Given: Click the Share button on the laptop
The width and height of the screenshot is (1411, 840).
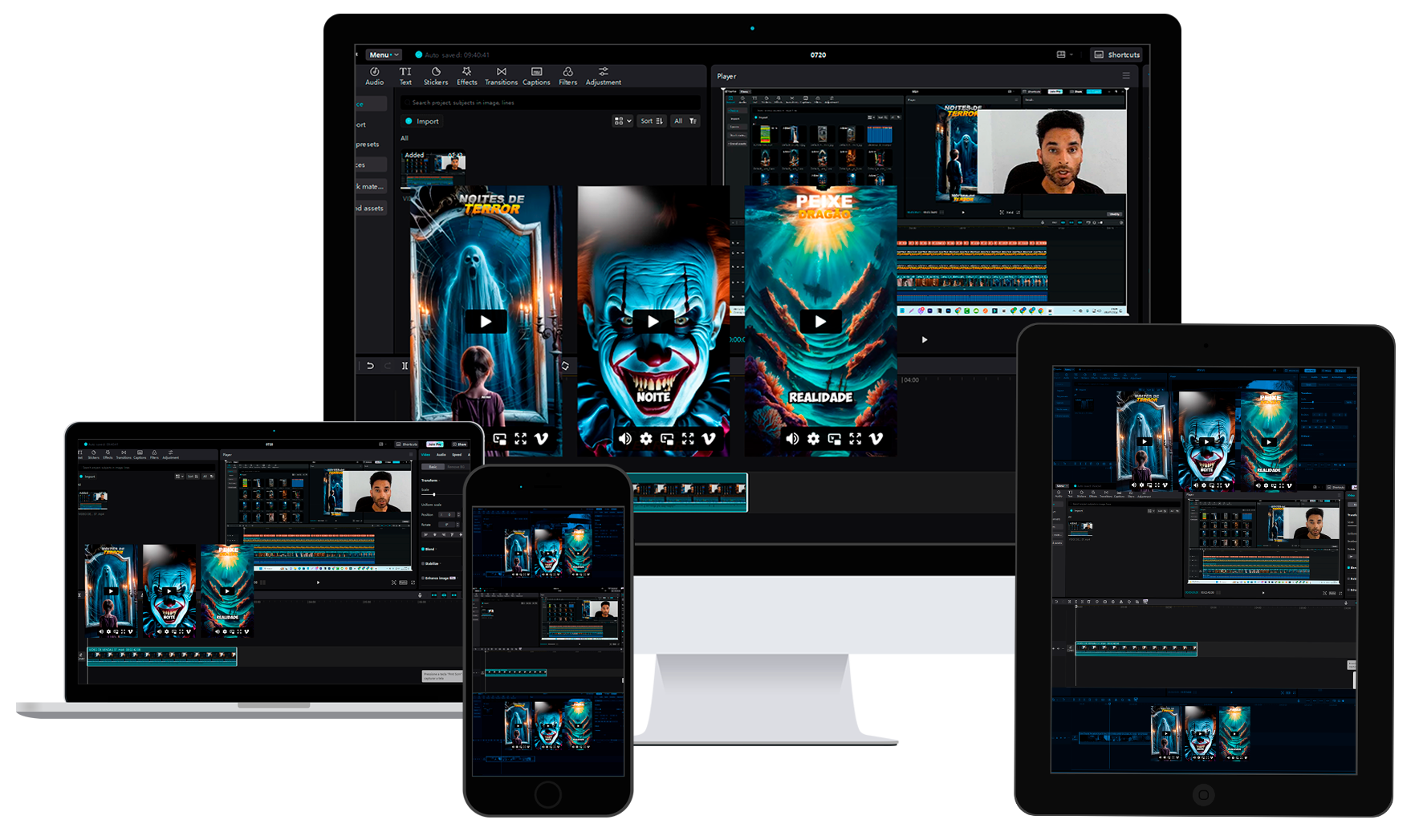Looking at the screenshot, I should 459,444.
